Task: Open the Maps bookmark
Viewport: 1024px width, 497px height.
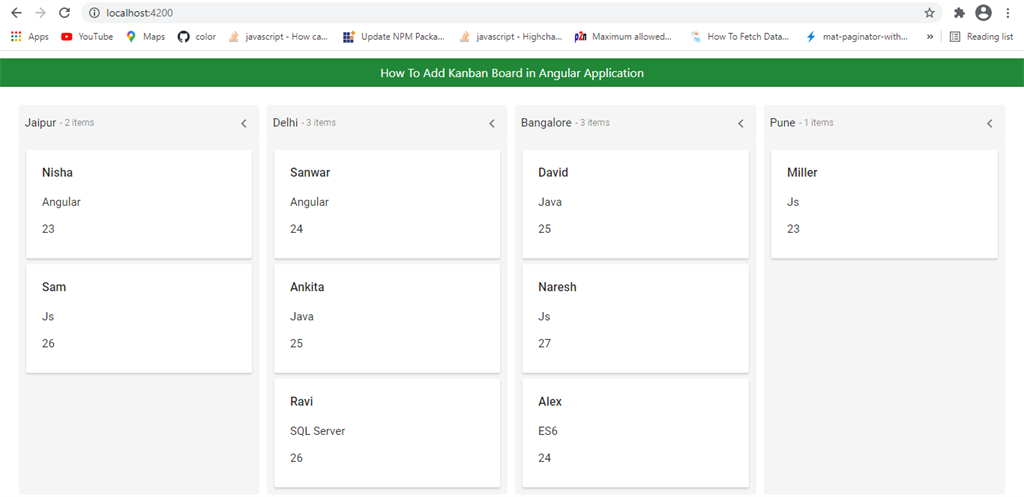Action: tap(146, 37)
